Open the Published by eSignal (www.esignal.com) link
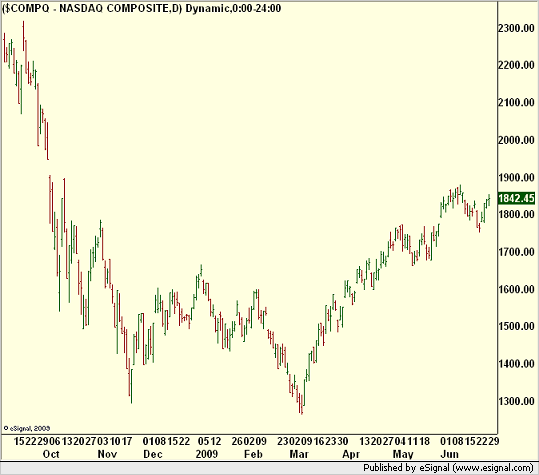The width and height of the screenshot is (539, 475). (x=448, y=468)
